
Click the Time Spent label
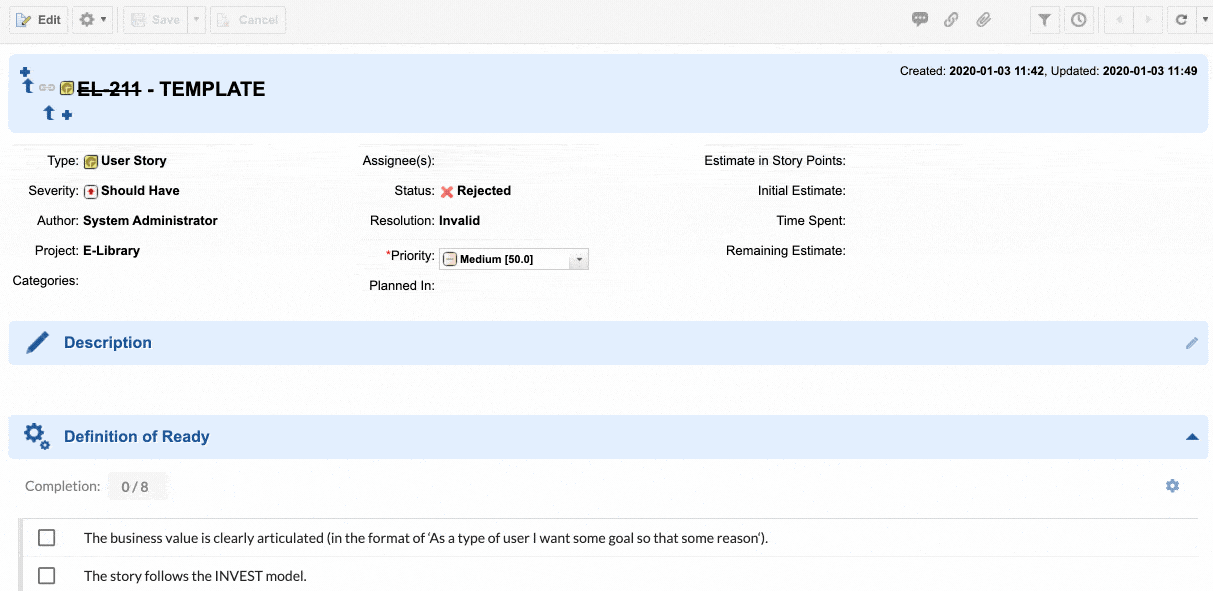coord(811,221)
